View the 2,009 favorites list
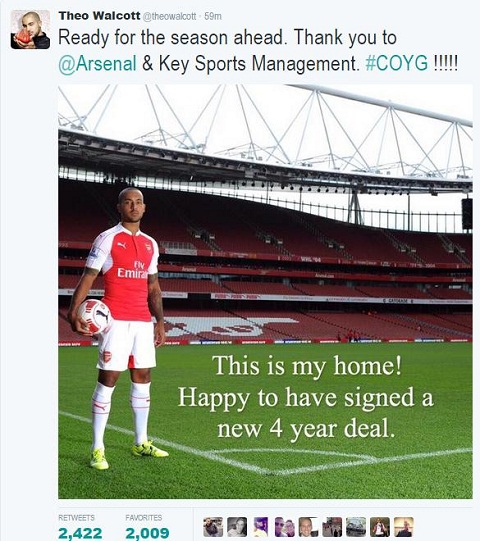Viewport: 480px width, 541px height. [x=147, y=533]
